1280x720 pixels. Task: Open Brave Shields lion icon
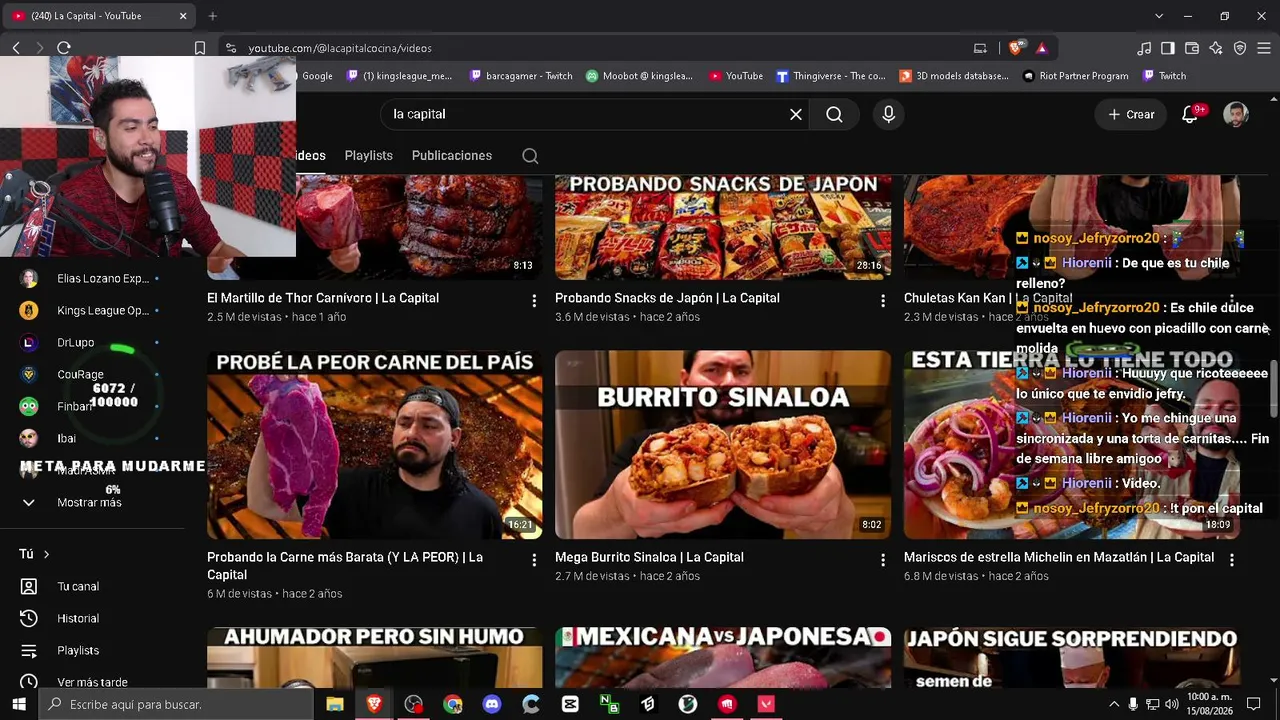[x=1016, y=48]
